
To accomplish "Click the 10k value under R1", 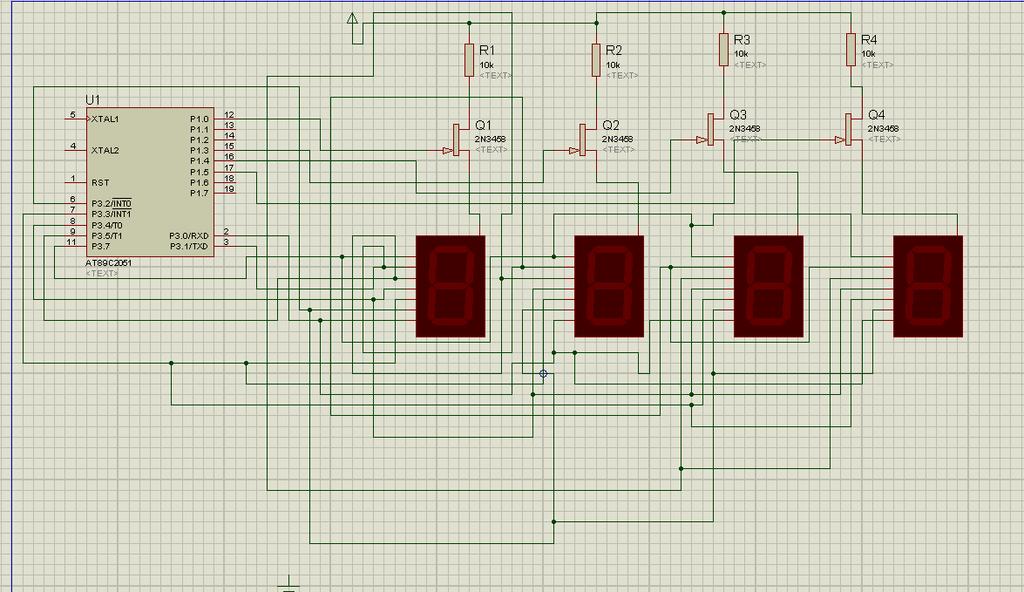I will [x=487, y=65].
